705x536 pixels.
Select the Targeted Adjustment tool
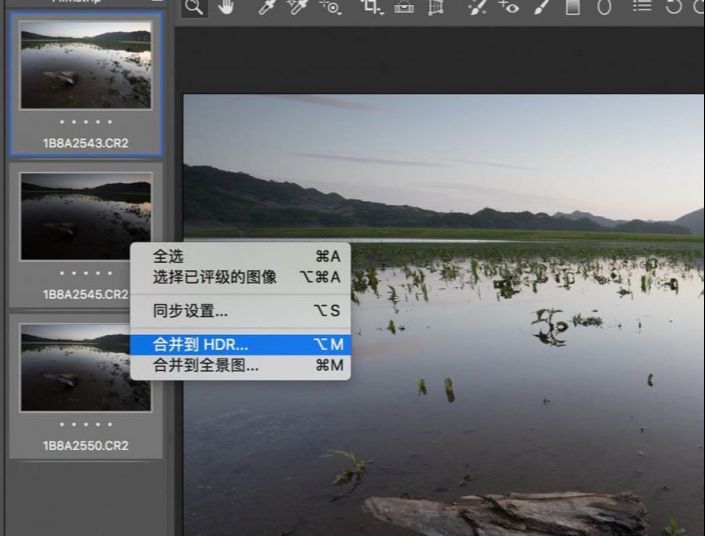[x=330, y=7]
